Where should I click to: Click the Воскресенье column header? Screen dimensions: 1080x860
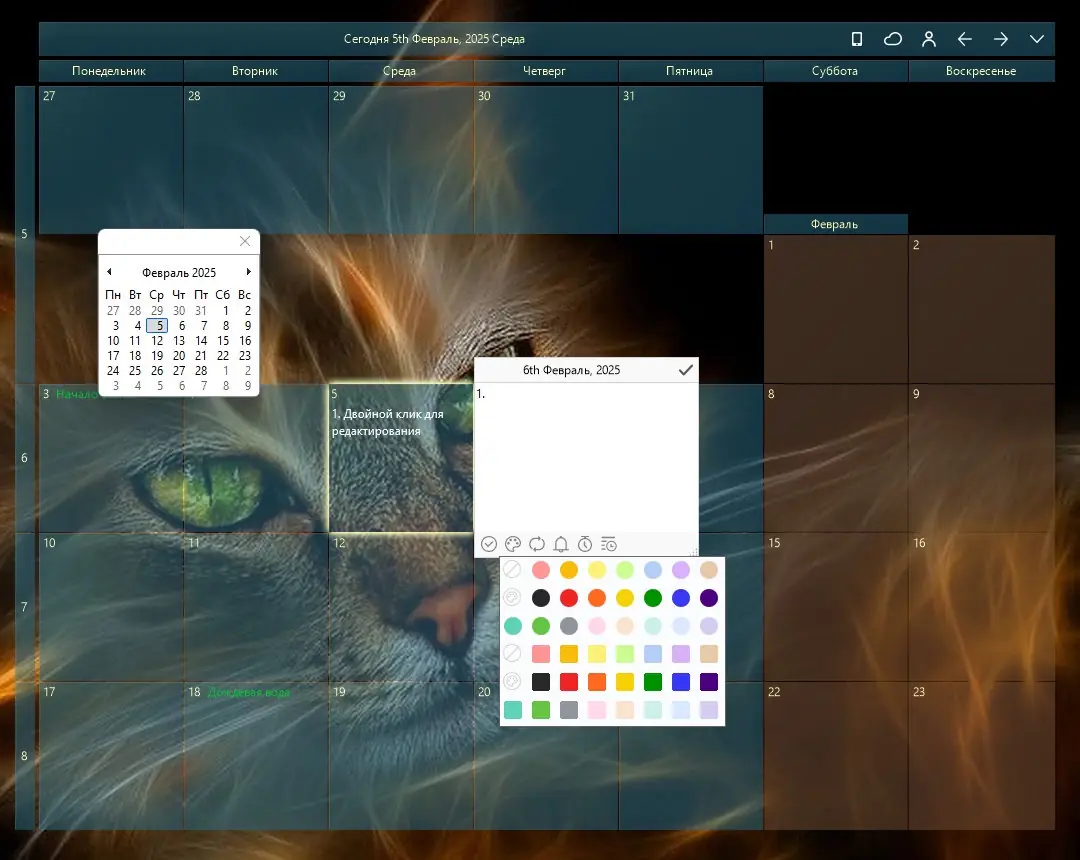(x=982, y=71)
